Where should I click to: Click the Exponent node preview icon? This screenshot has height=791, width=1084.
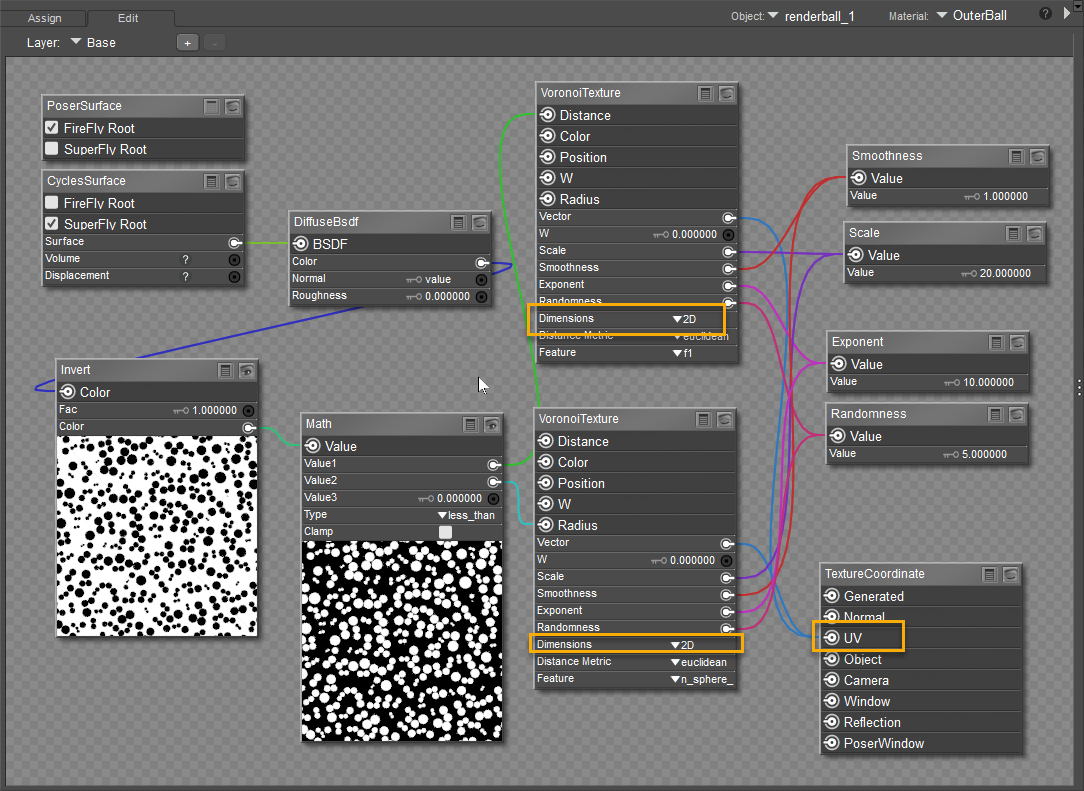(x=1018, y=343)
